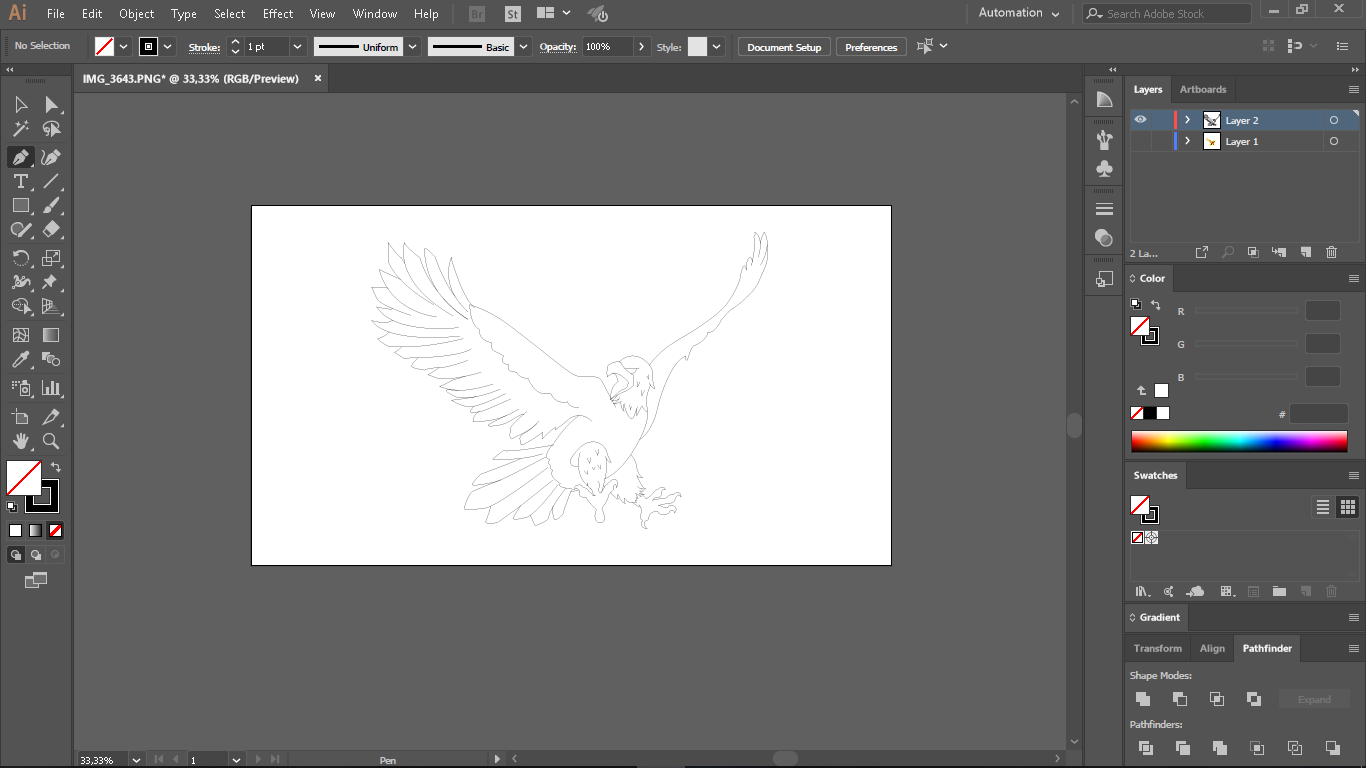Click Minus Front shape mode icon
This screenshot has width=1366, height=768.
pyautogui.click(x=1180, y=699)
